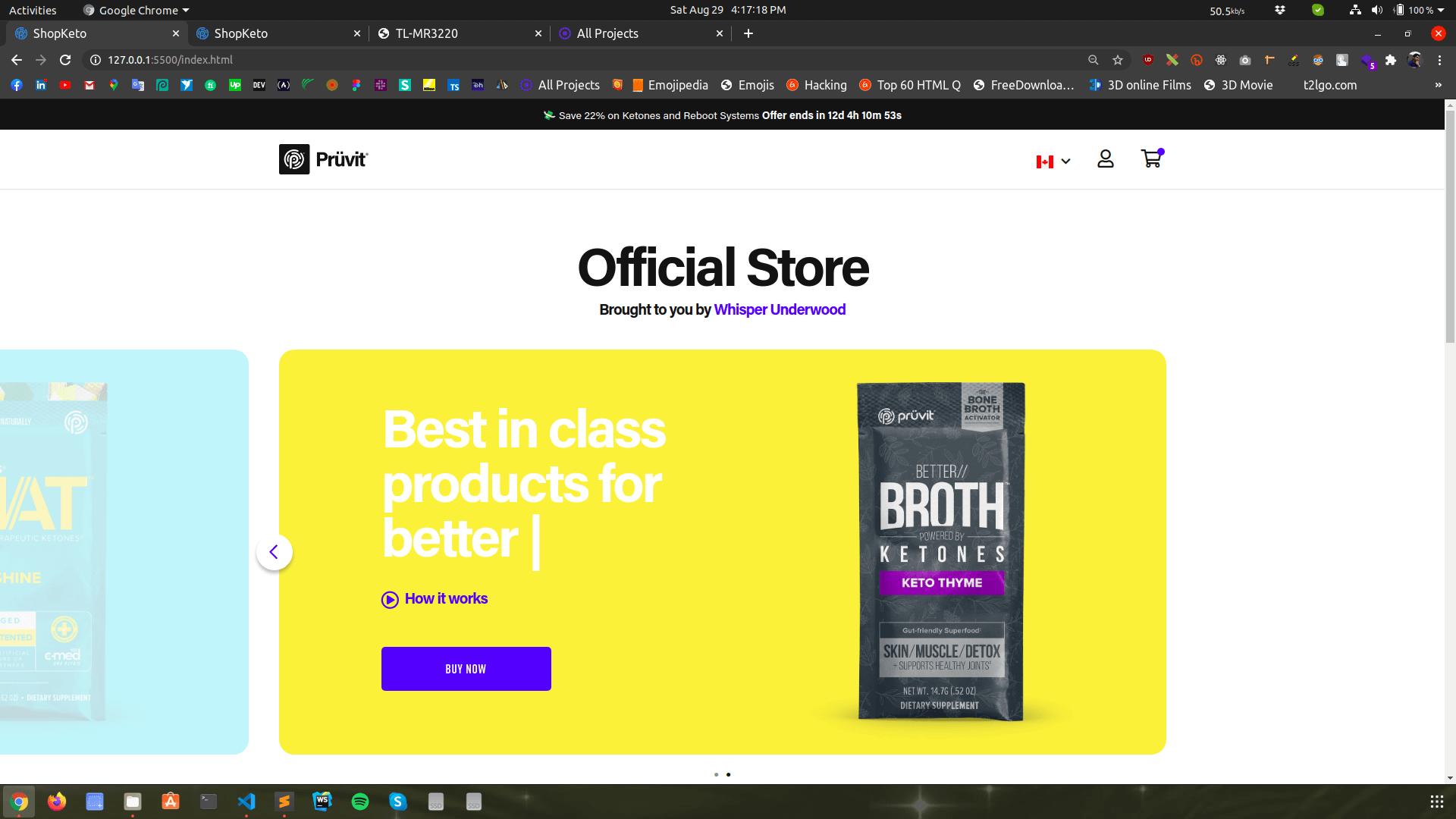The height and width of the screenshot is (819, 1456).
Task: Click the Prüvit logo
Action: [x=323, y=159]
